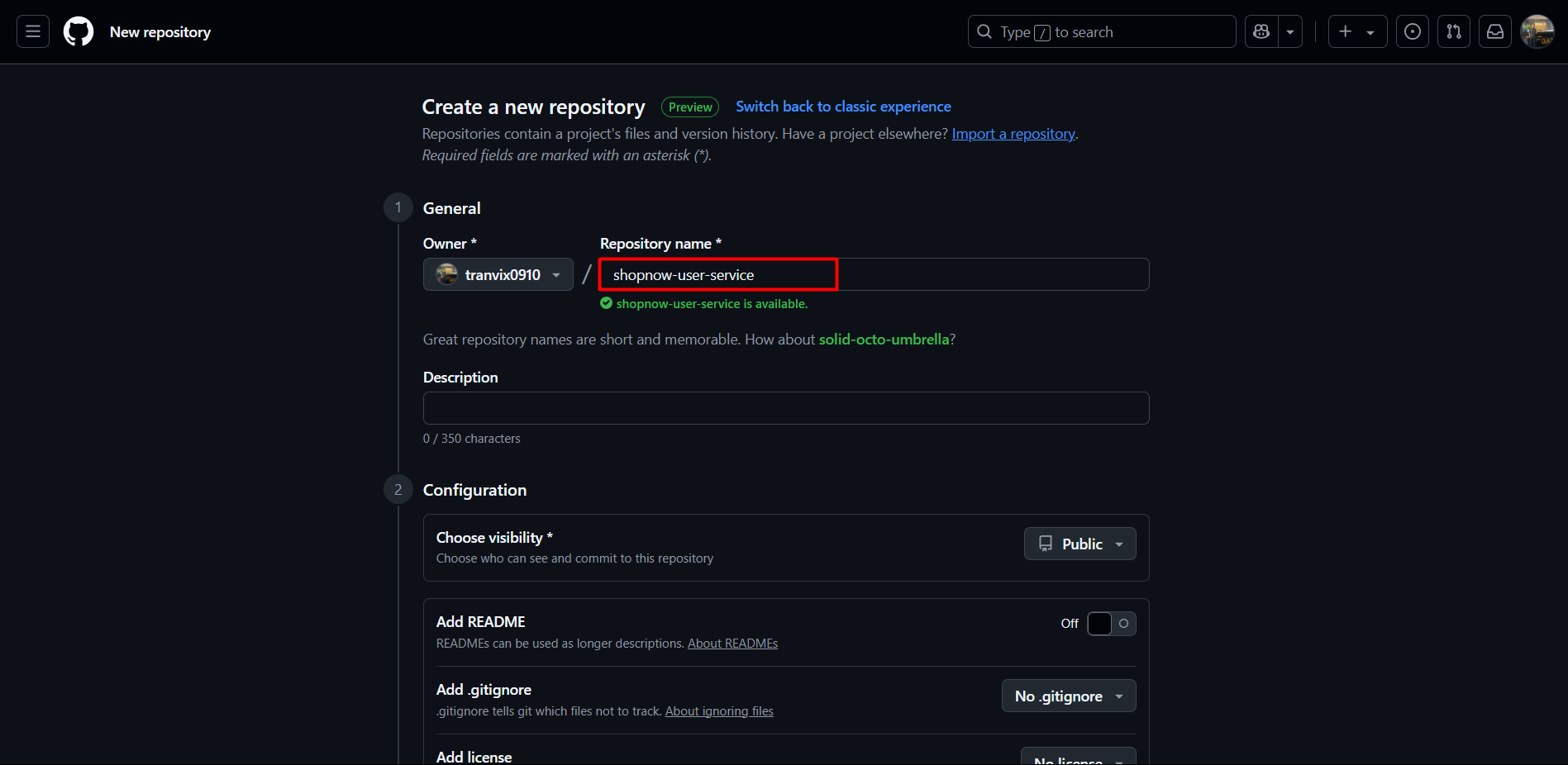Click the GitHub logo octocat icon

78,31
